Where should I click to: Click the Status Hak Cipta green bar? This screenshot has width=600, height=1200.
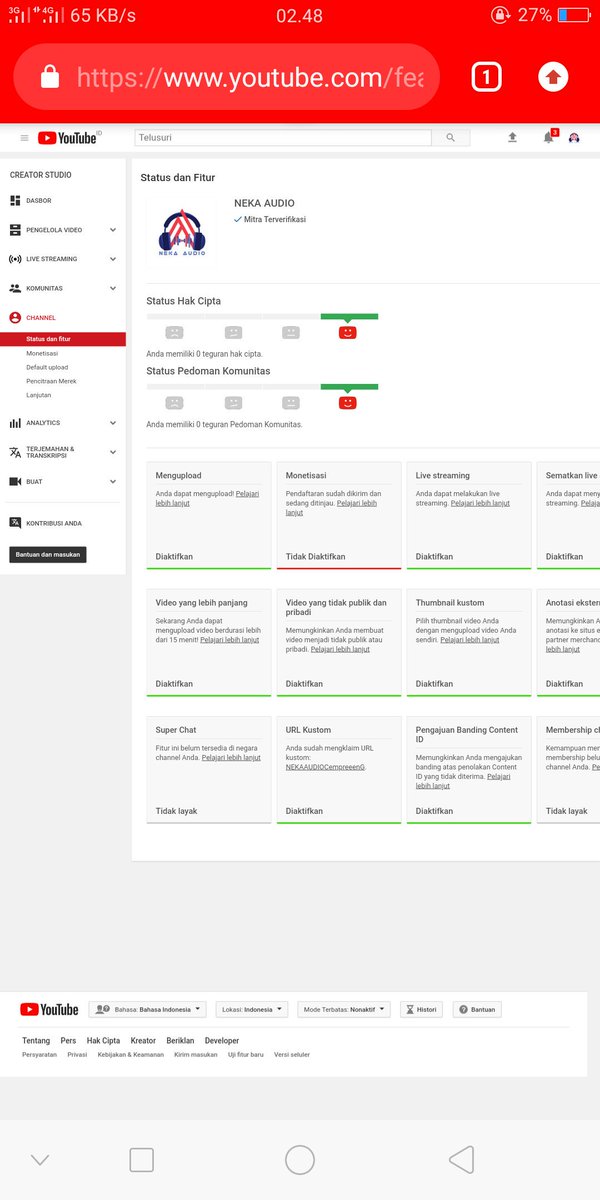point(349,316)
